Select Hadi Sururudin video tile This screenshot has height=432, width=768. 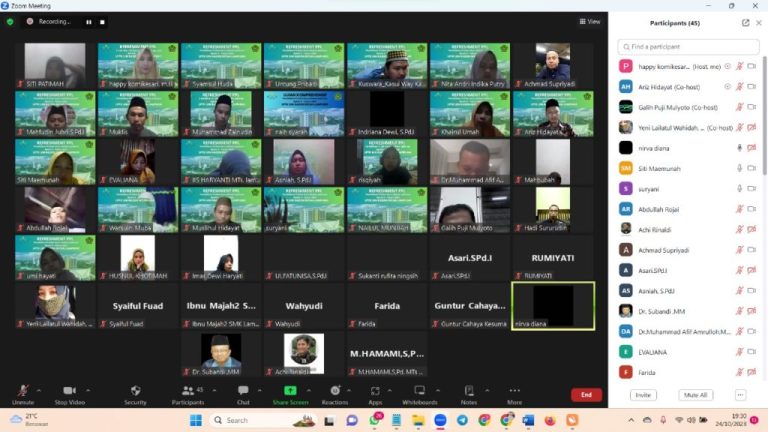553,210
